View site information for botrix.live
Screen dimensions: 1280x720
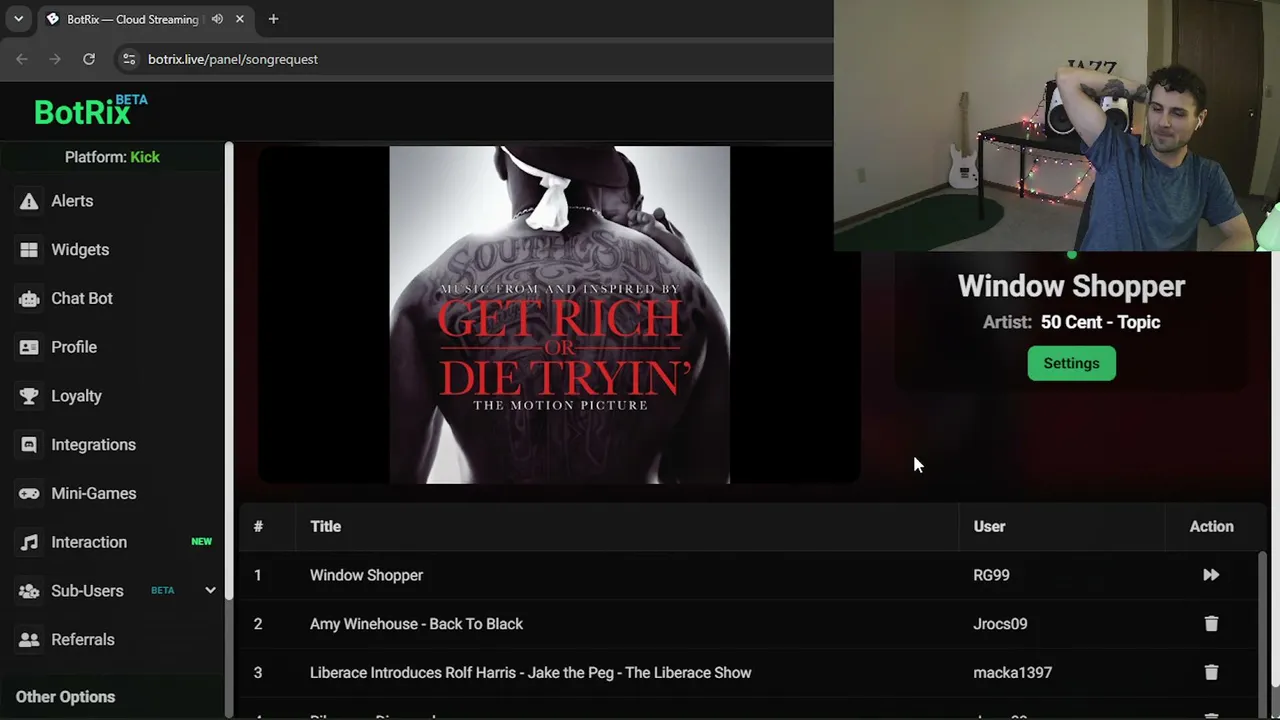pyautogui.click(x=129, y=59)
